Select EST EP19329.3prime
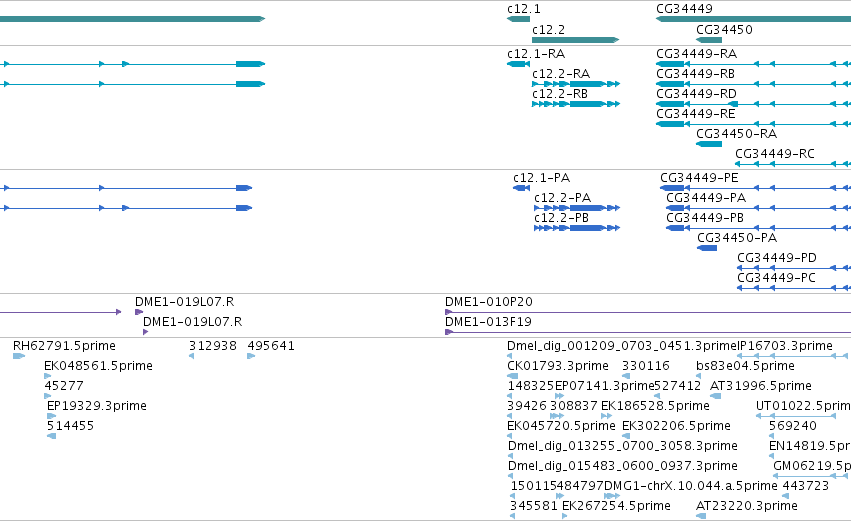 pyautogui.click(x=51, y=416)
